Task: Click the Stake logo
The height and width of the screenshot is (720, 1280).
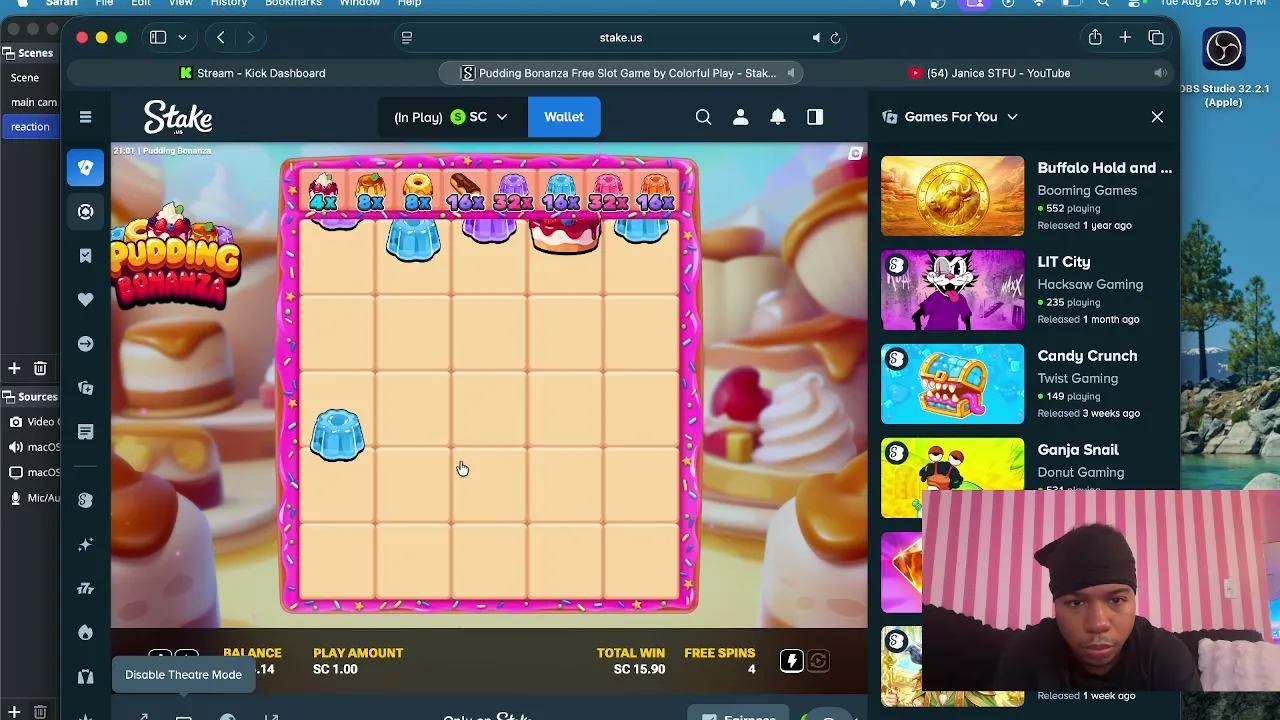Action: pos(178,117)
